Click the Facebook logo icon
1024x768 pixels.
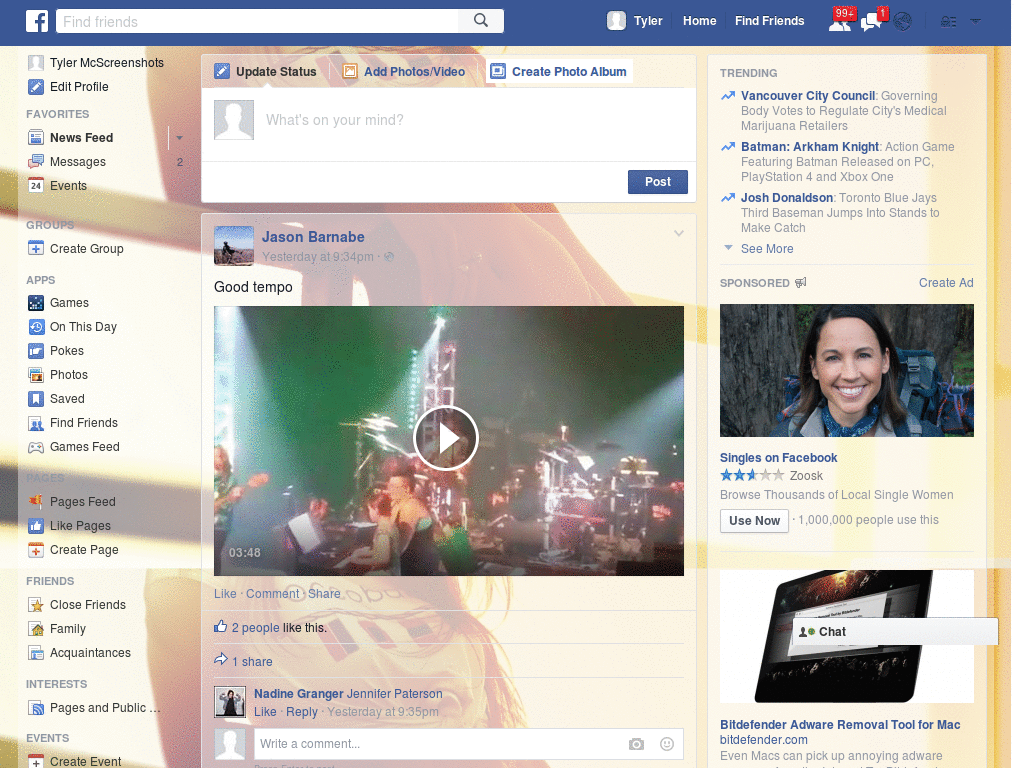[37, 21]
